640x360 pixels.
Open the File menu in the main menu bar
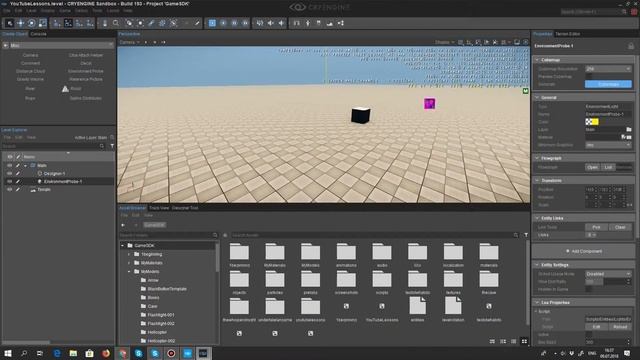[x=7, y=11]
